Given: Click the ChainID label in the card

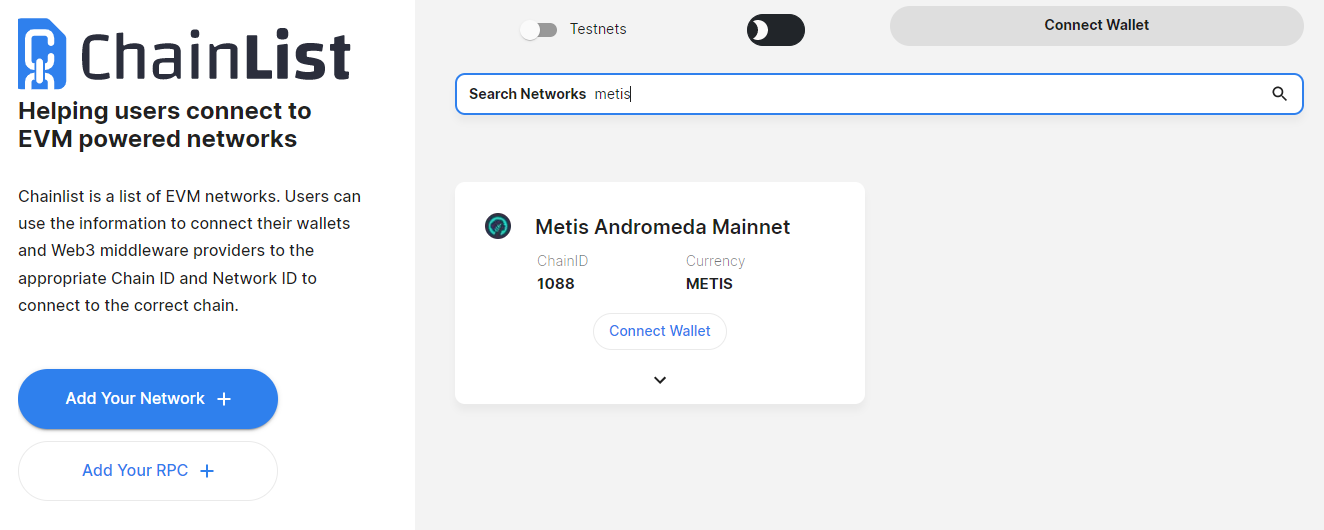Looking at the screenshot, I should pos(563,261).
